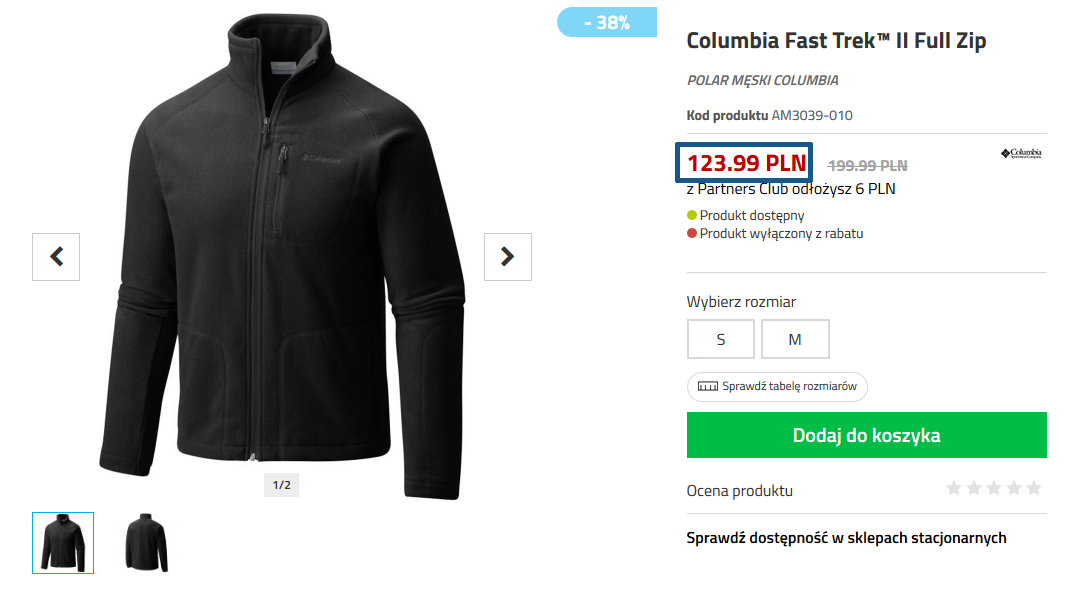1082x591 pixels.
Task: Go to the previous product image arrow
Action: click(56, 257)
